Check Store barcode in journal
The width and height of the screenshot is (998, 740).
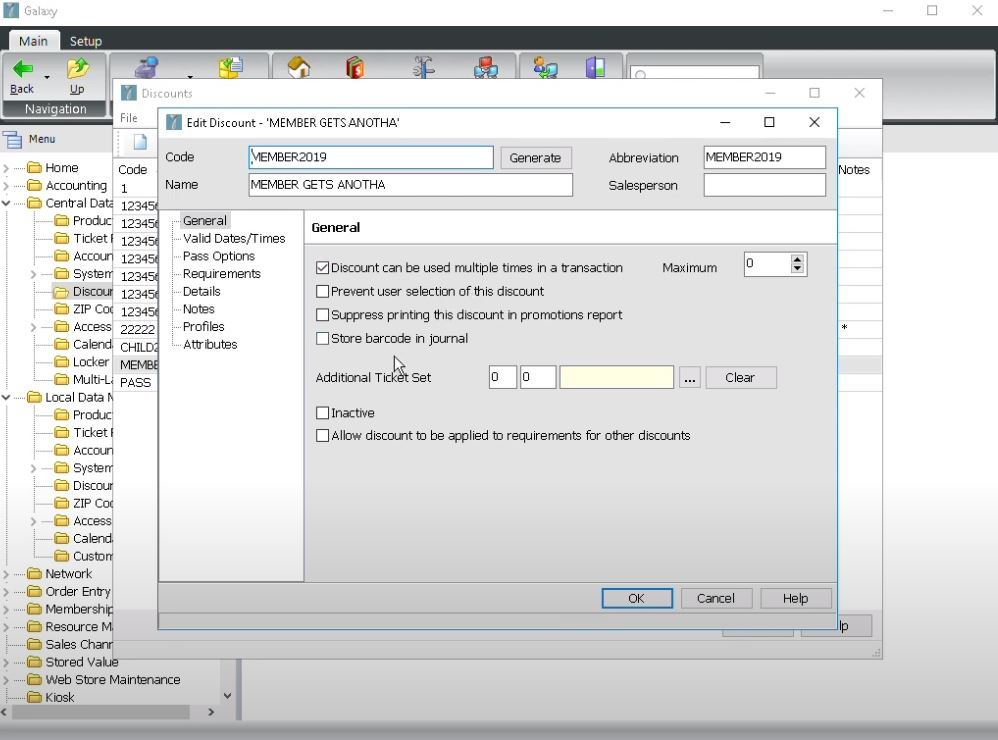[322, 338]
